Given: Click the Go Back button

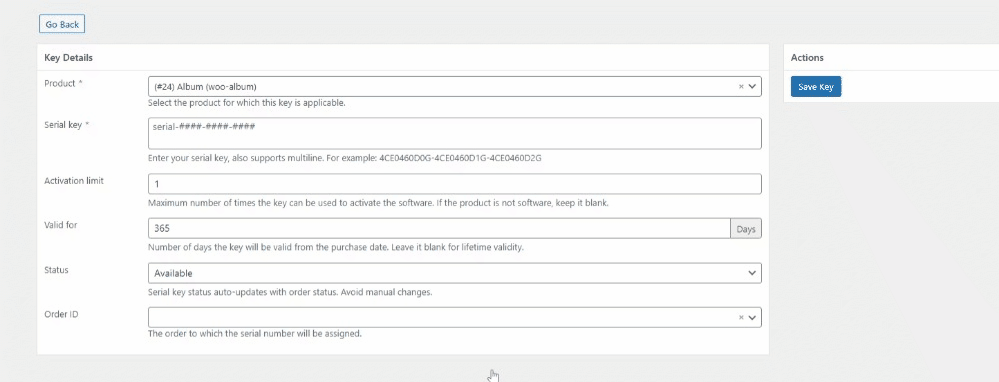Looking at the screenshot, I should [x=62, y=24].
